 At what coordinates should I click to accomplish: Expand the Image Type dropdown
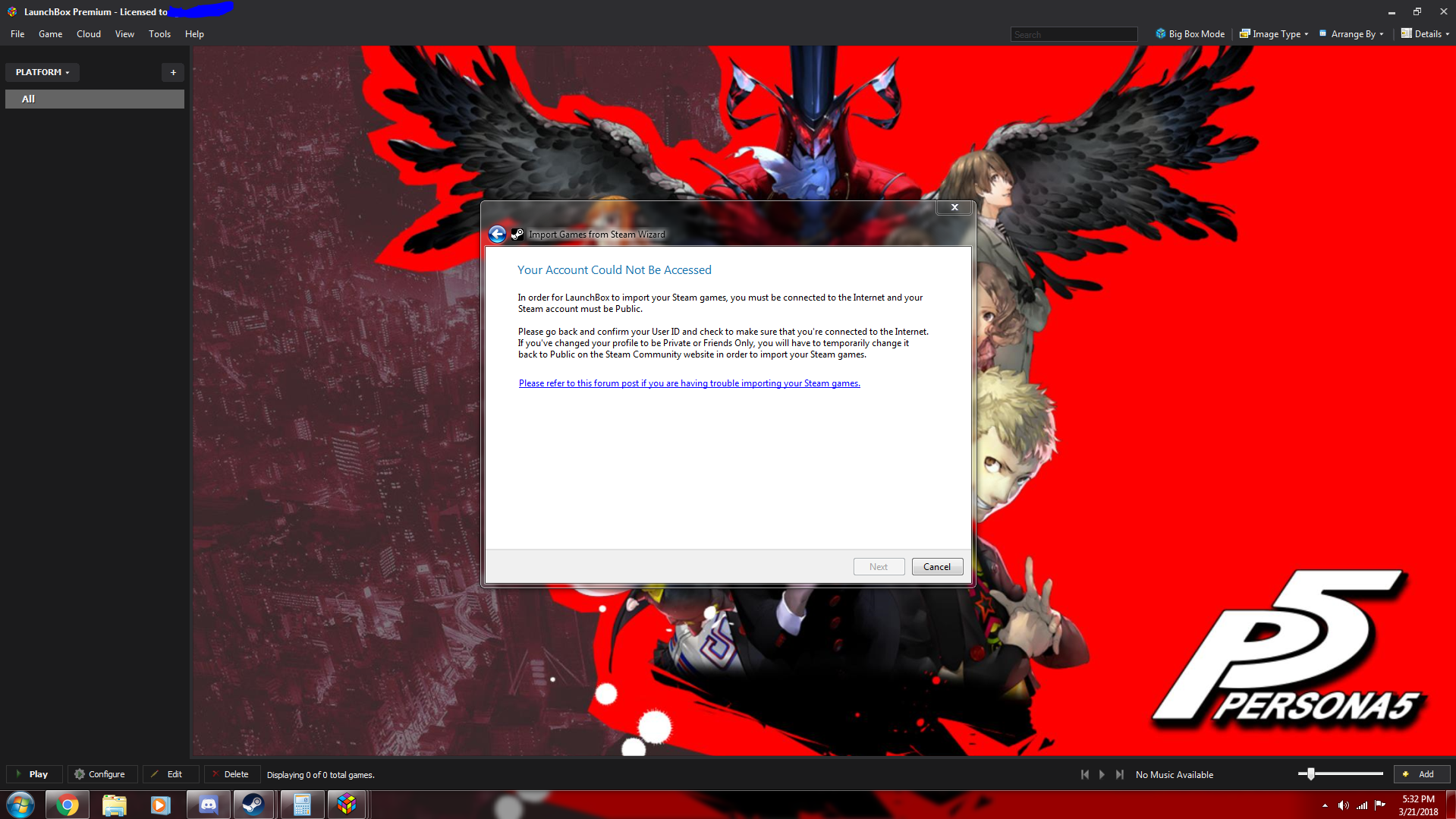point(1274,34)
